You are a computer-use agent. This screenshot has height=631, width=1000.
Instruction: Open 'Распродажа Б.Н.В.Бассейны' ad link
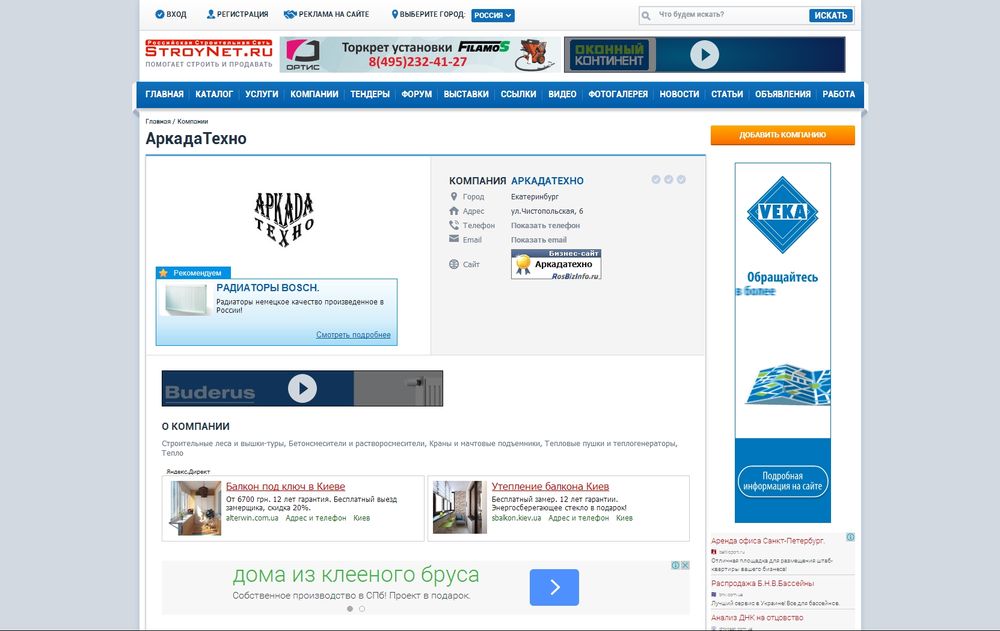point(762,583)
